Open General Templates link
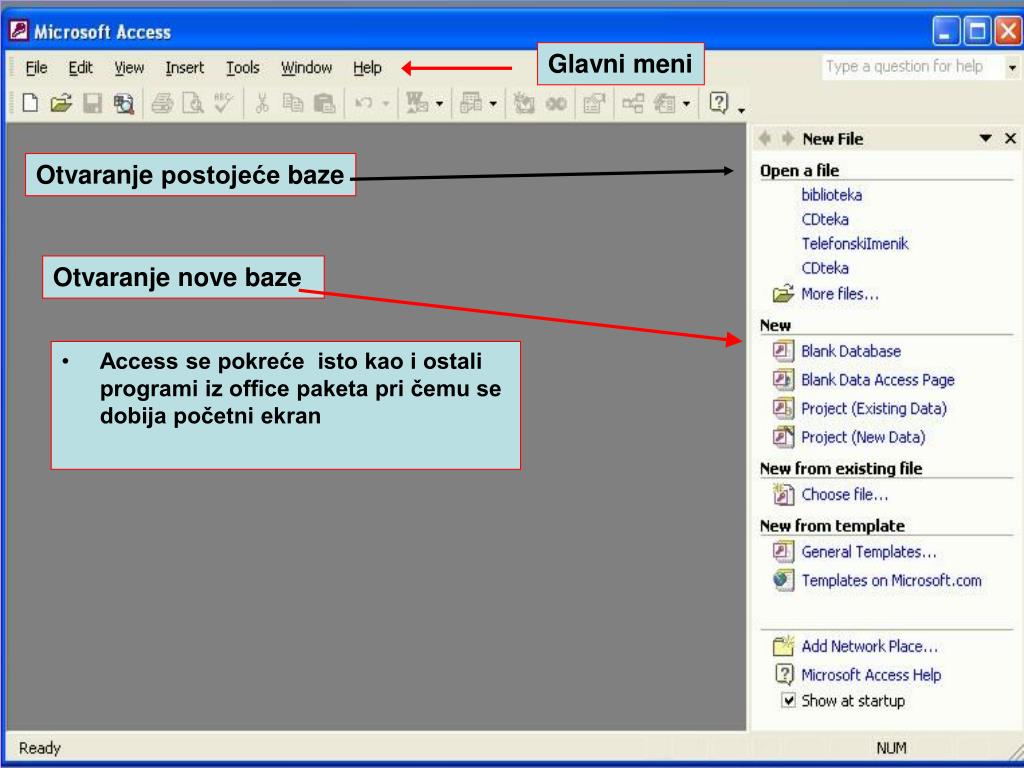1024x768 pixels. [x=869, y=552]
